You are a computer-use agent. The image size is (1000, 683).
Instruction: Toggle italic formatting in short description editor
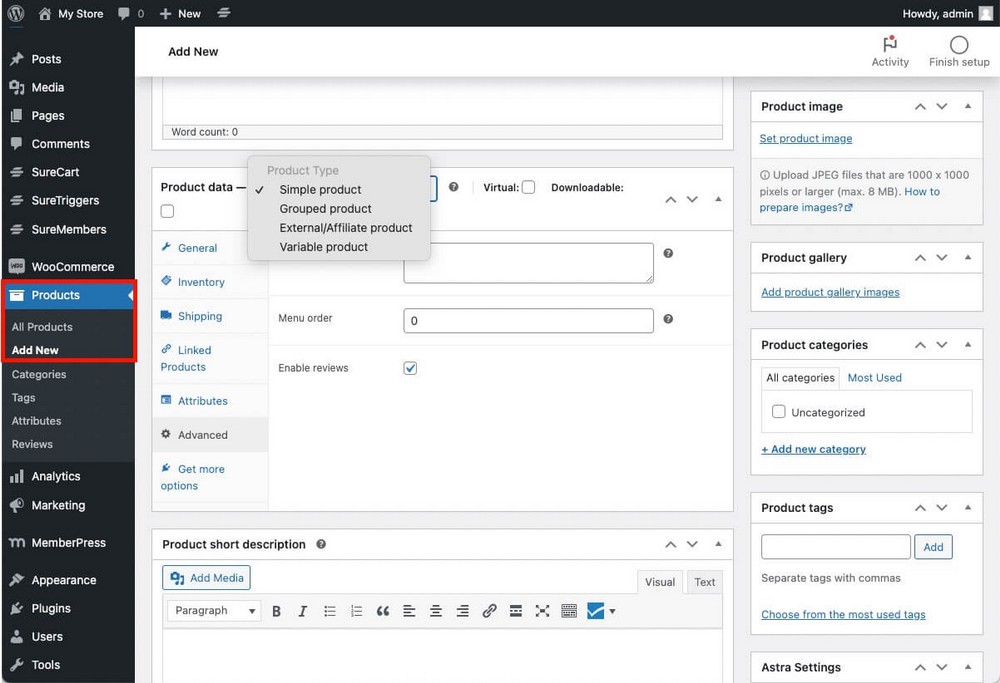pos(302,611)
